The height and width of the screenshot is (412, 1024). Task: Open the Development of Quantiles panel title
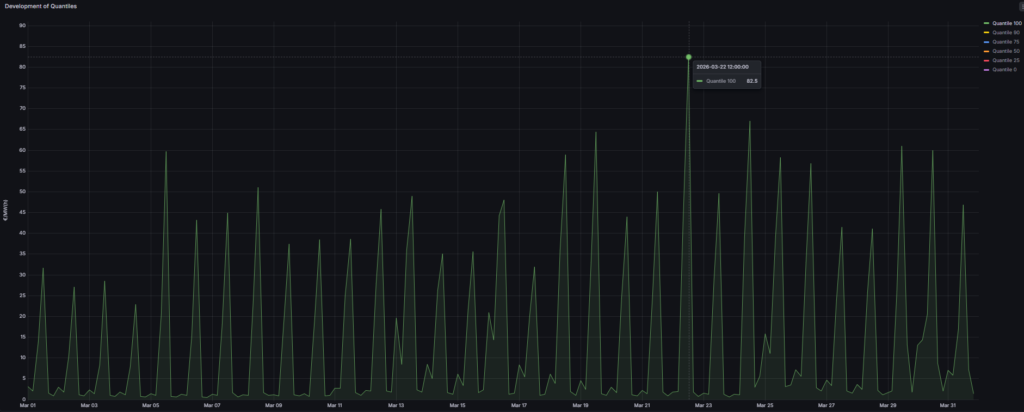tap(40, 6)
